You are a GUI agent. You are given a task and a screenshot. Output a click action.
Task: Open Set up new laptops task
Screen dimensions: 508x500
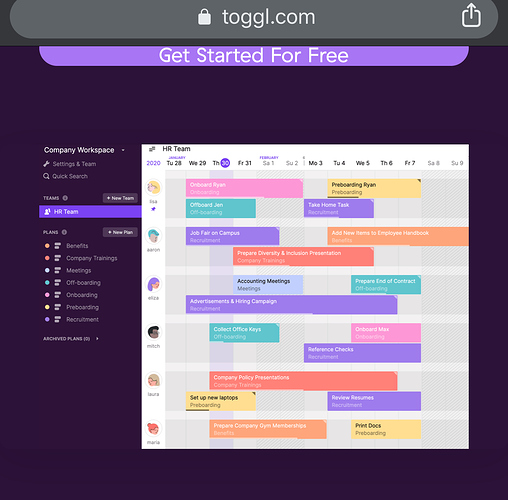pos(221,401)
